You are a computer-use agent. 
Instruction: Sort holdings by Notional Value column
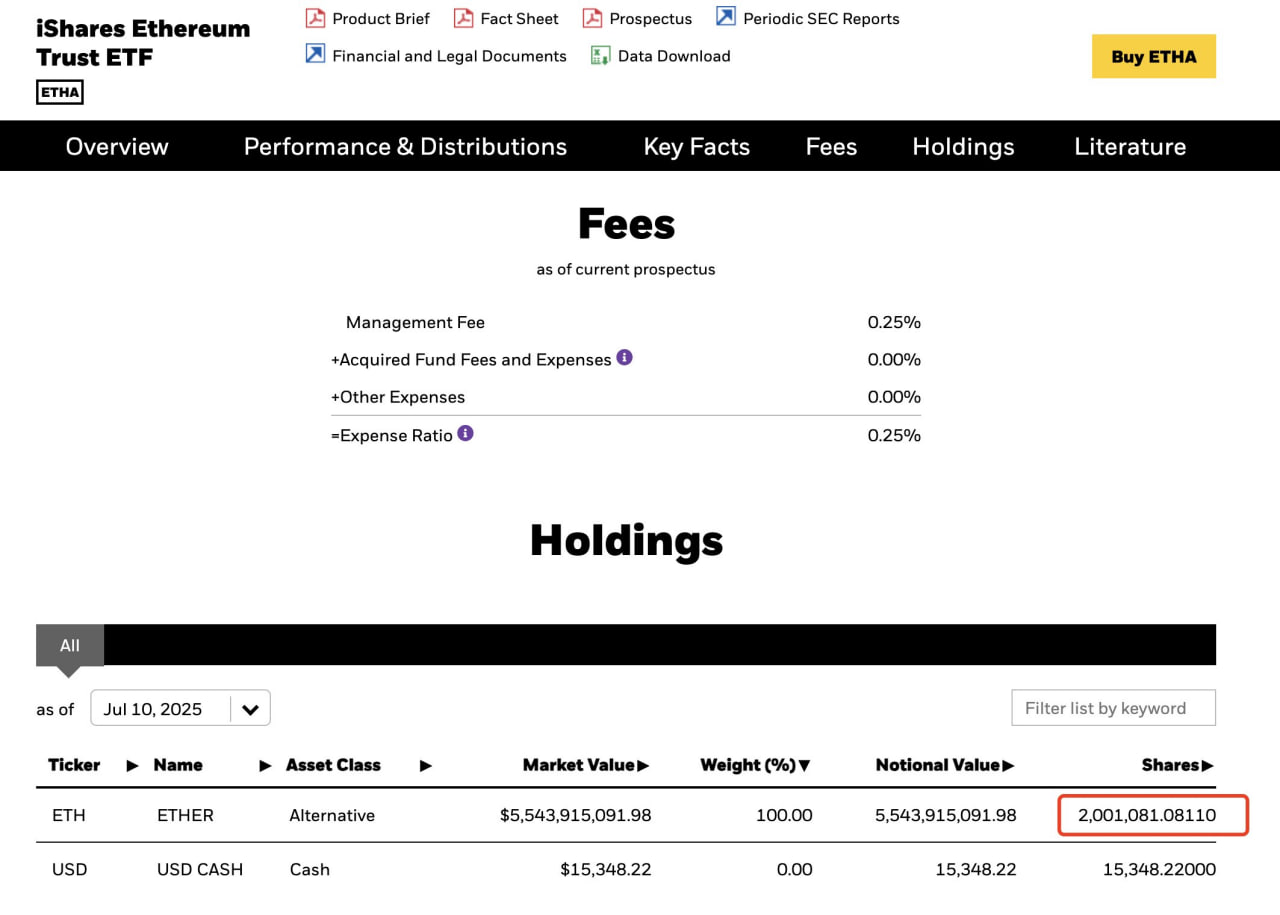(945, 765)
